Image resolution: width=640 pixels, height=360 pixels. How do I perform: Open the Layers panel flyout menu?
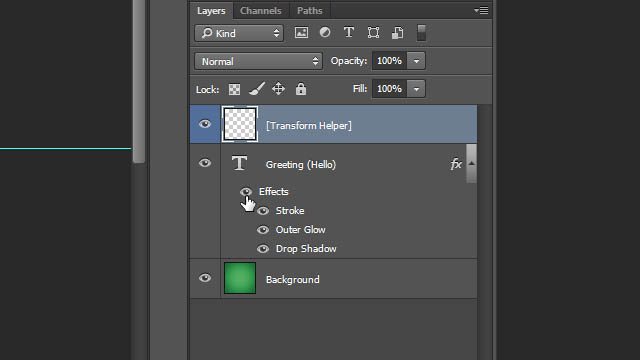coord(481,11)
